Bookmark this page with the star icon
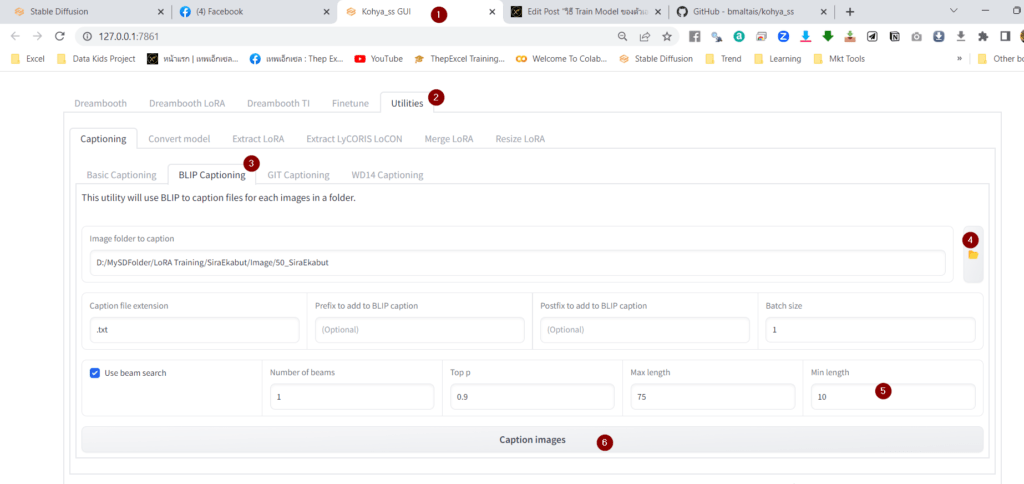The width and height of the screenshot is (1024, 484). (667, 36)
